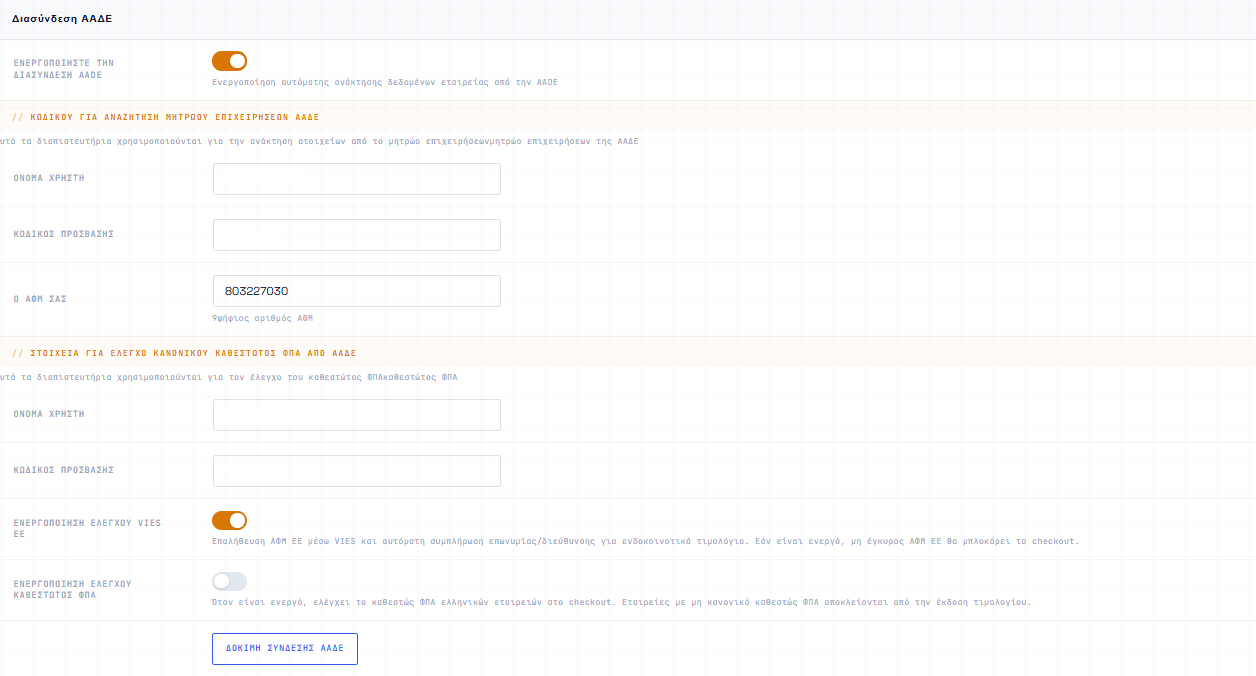The image size is (1256, 676).
Task: Select the Διασύνδεση ΑΑΔΕ section header
Action: click(x=62, y=19)
